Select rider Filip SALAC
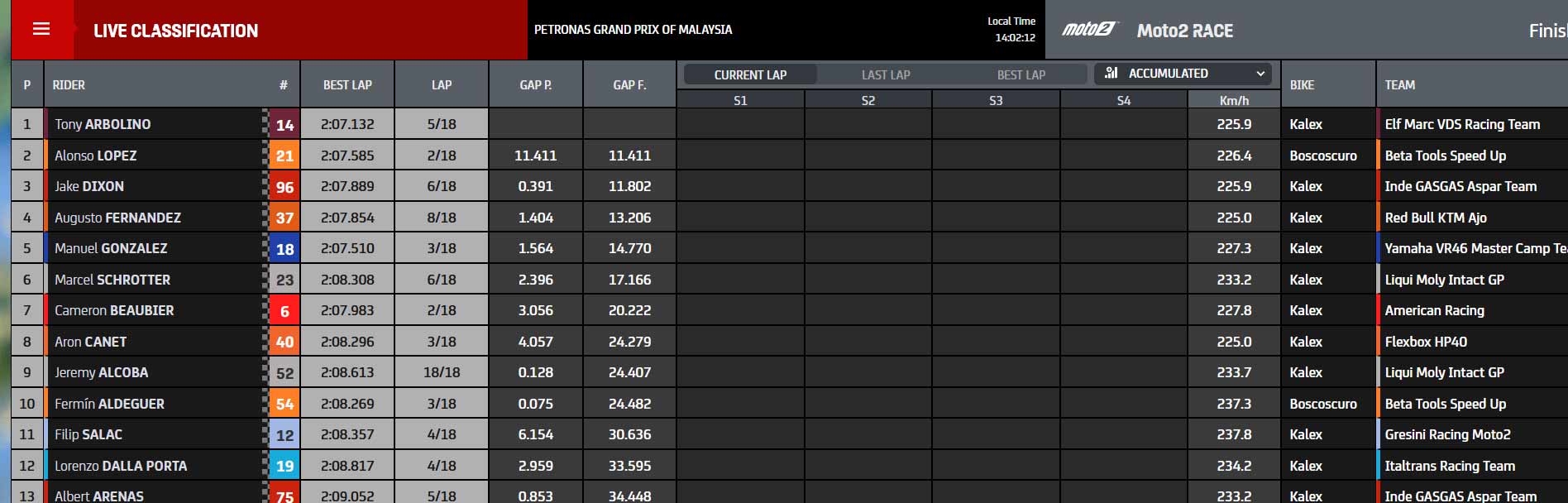 pyautogui.click(x=88, y=434)
